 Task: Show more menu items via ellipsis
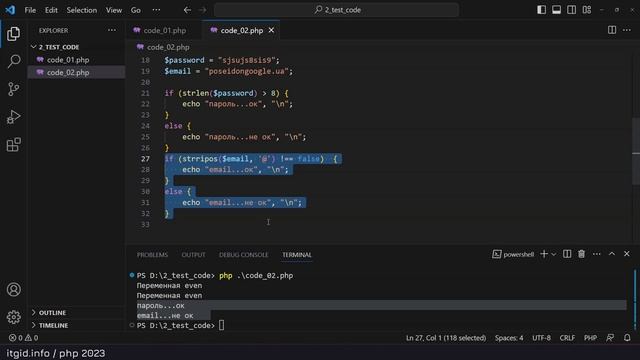click(156, 10)
